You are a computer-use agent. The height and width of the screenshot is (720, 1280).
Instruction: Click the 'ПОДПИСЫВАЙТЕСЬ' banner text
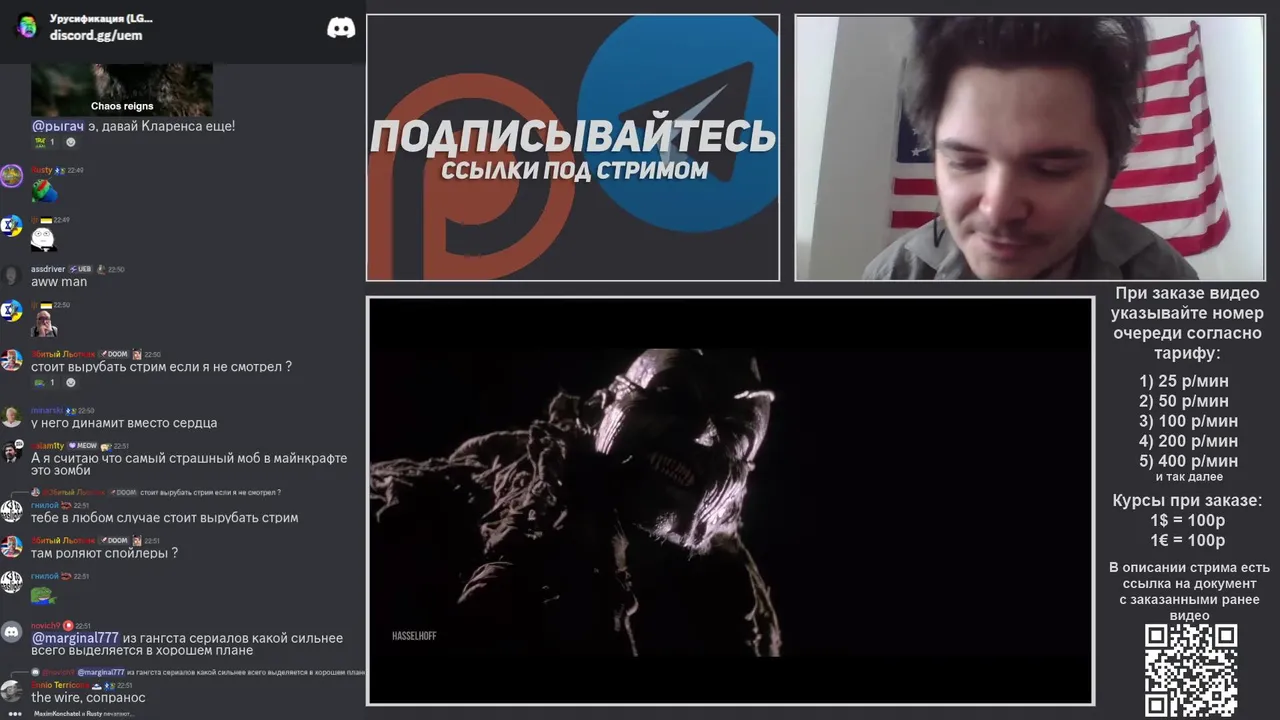pos(573,137)
